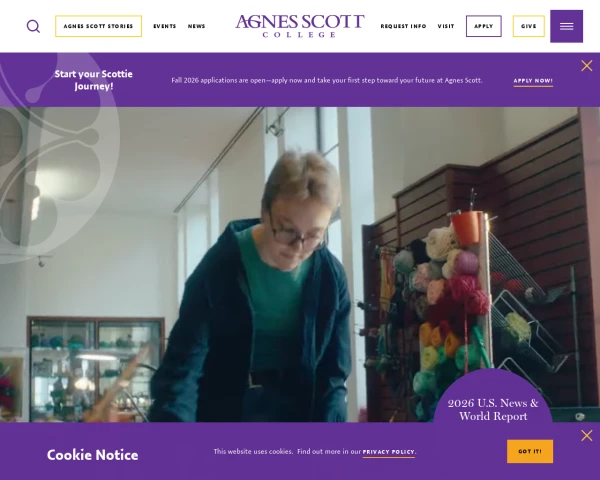600x480 pixels.
Task: Follow the Apply Now! link
Action: (533, 81)
